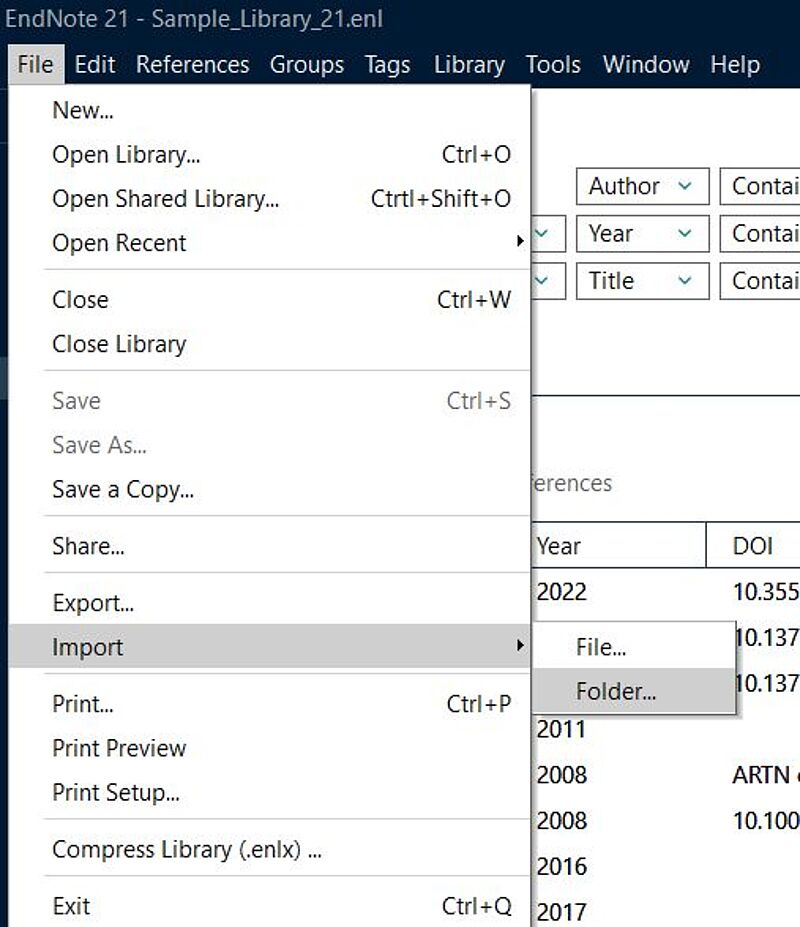Expand the Open Recent submenu

pos(269,243)
